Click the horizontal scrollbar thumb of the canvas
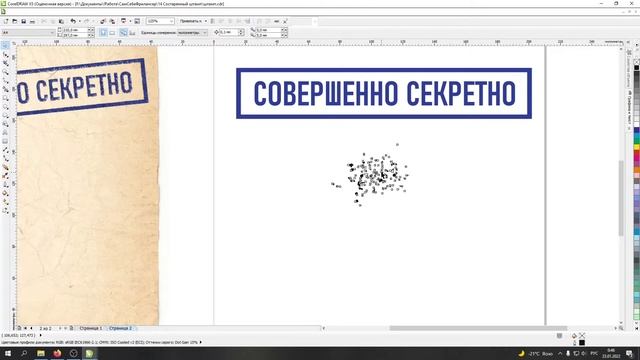 478,328
